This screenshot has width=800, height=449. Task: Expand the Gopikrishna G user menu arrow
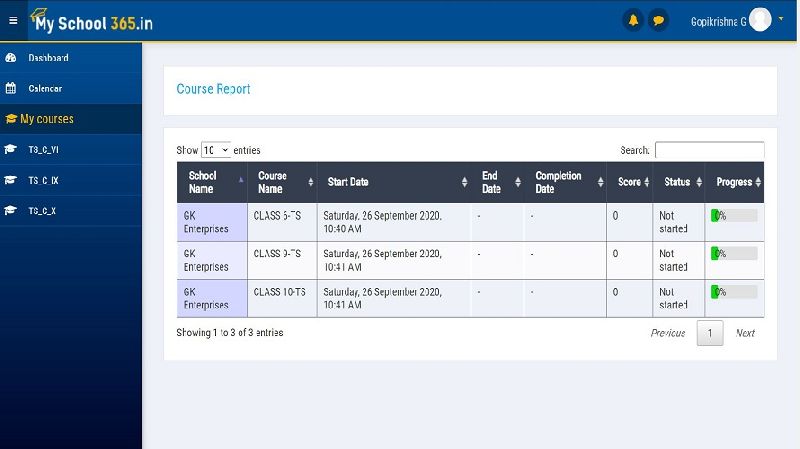click(781, 19)
